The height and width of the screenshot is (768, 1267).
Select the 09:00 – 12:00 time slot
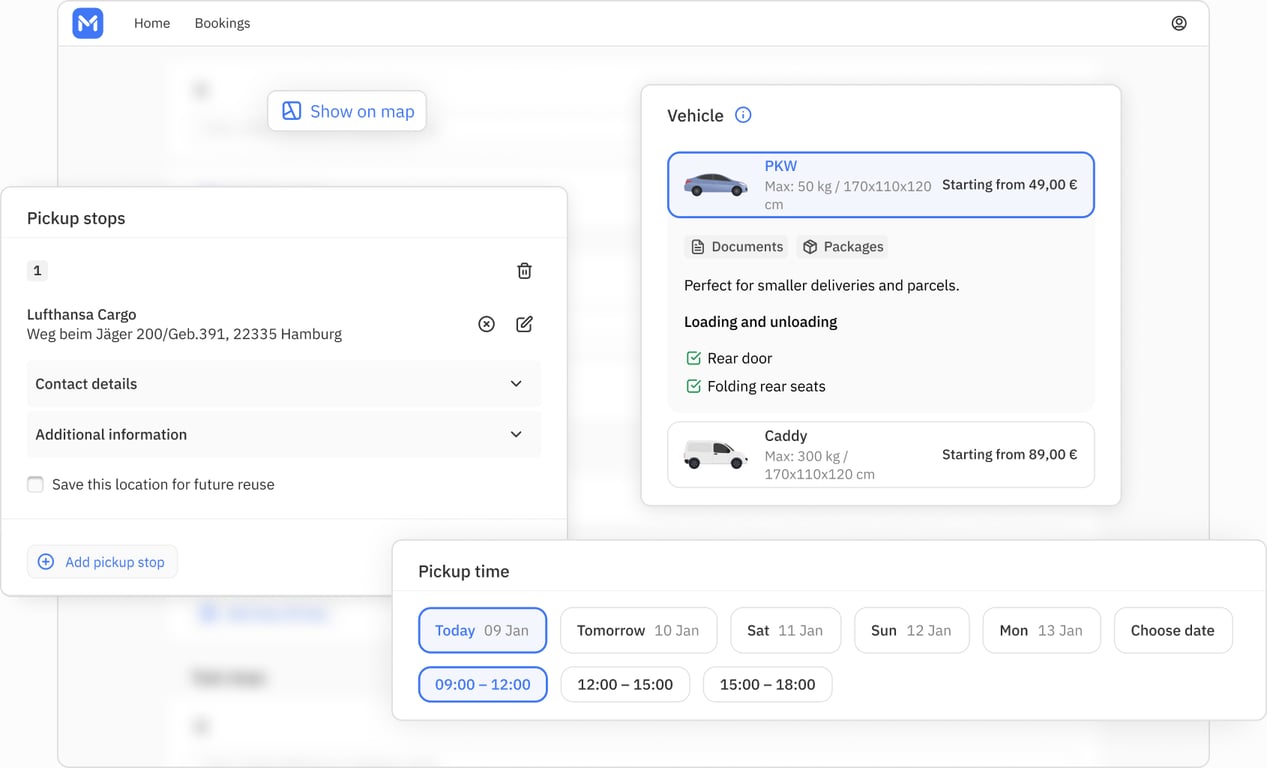coord(482,685)
